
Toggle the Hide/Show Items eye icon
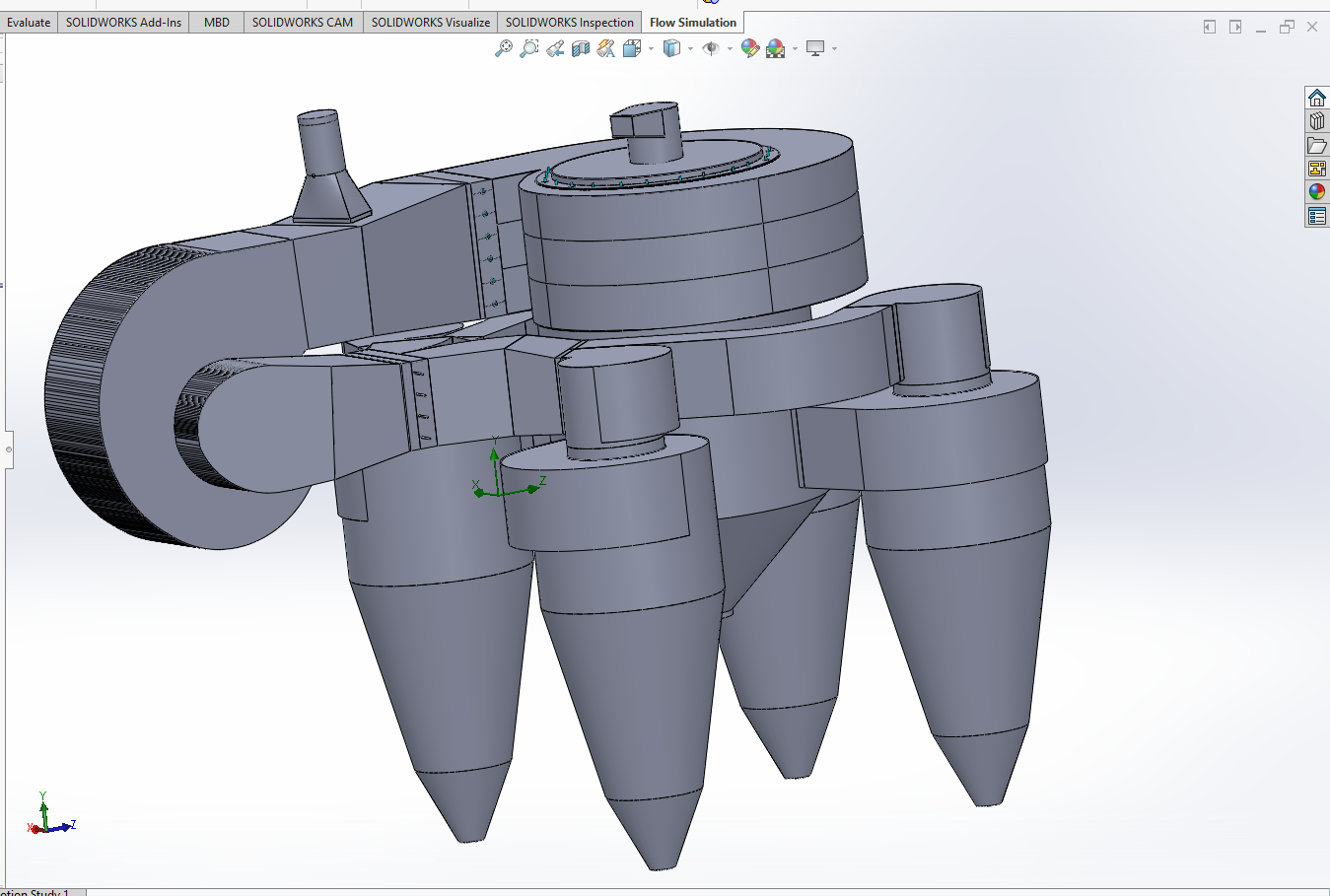[710, 48]
